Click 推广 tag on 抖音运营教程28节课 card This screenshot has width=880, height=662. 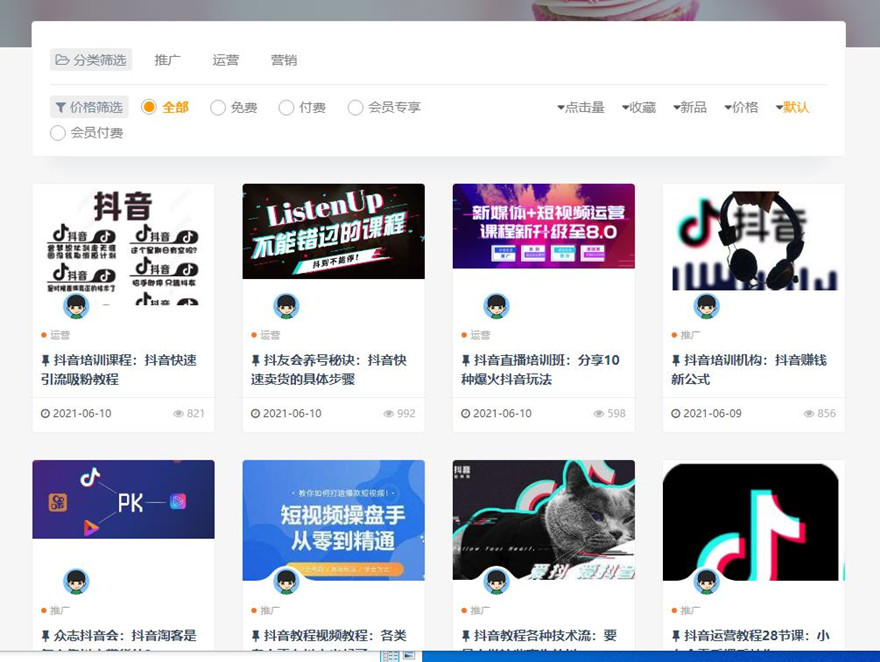[690, 610]
